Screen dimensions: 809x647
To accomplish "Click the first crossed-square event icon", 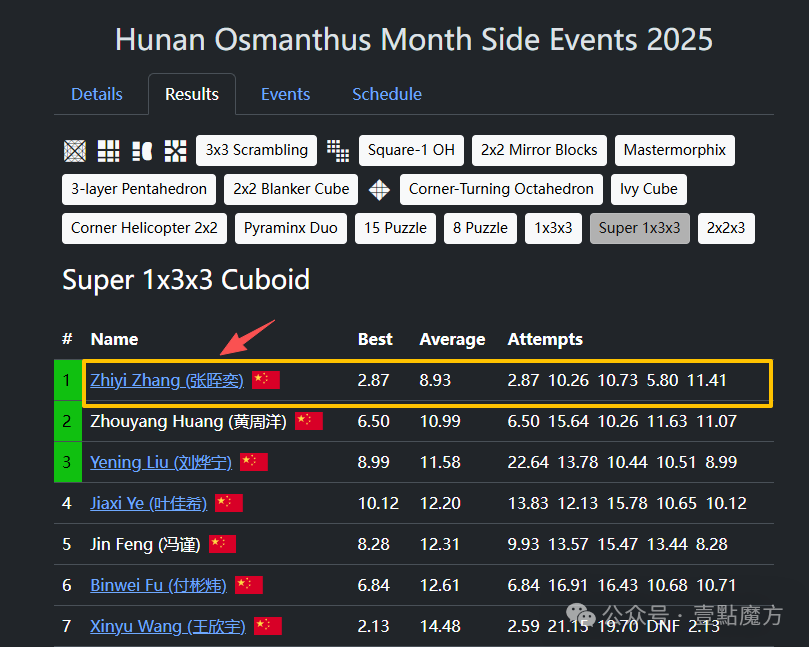I will coord(75,151).
